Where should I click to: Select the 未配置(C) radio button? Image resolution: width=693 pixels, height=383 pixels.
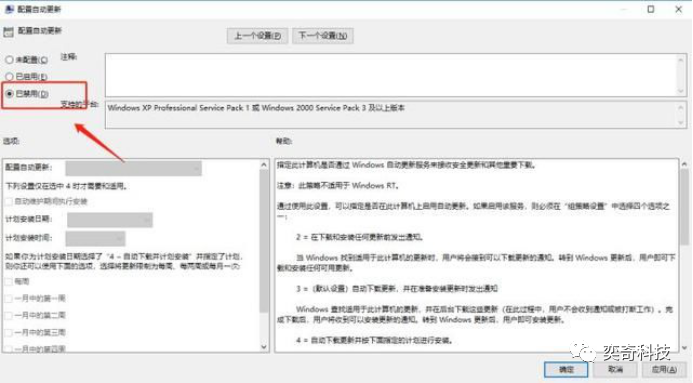[9, 60]
